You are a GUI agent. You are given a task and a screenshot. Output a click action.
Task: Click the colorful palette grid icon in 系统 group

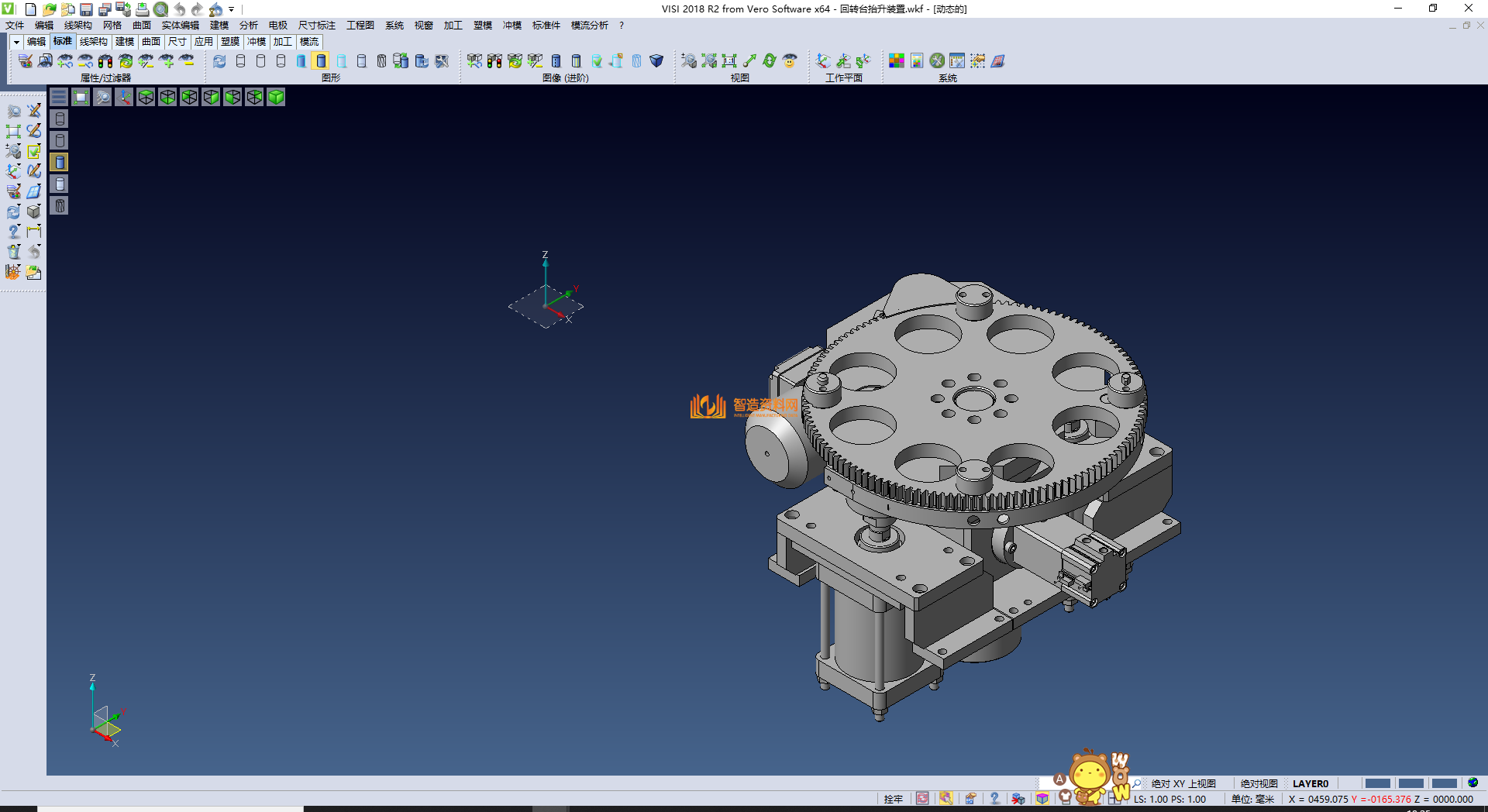896,60
